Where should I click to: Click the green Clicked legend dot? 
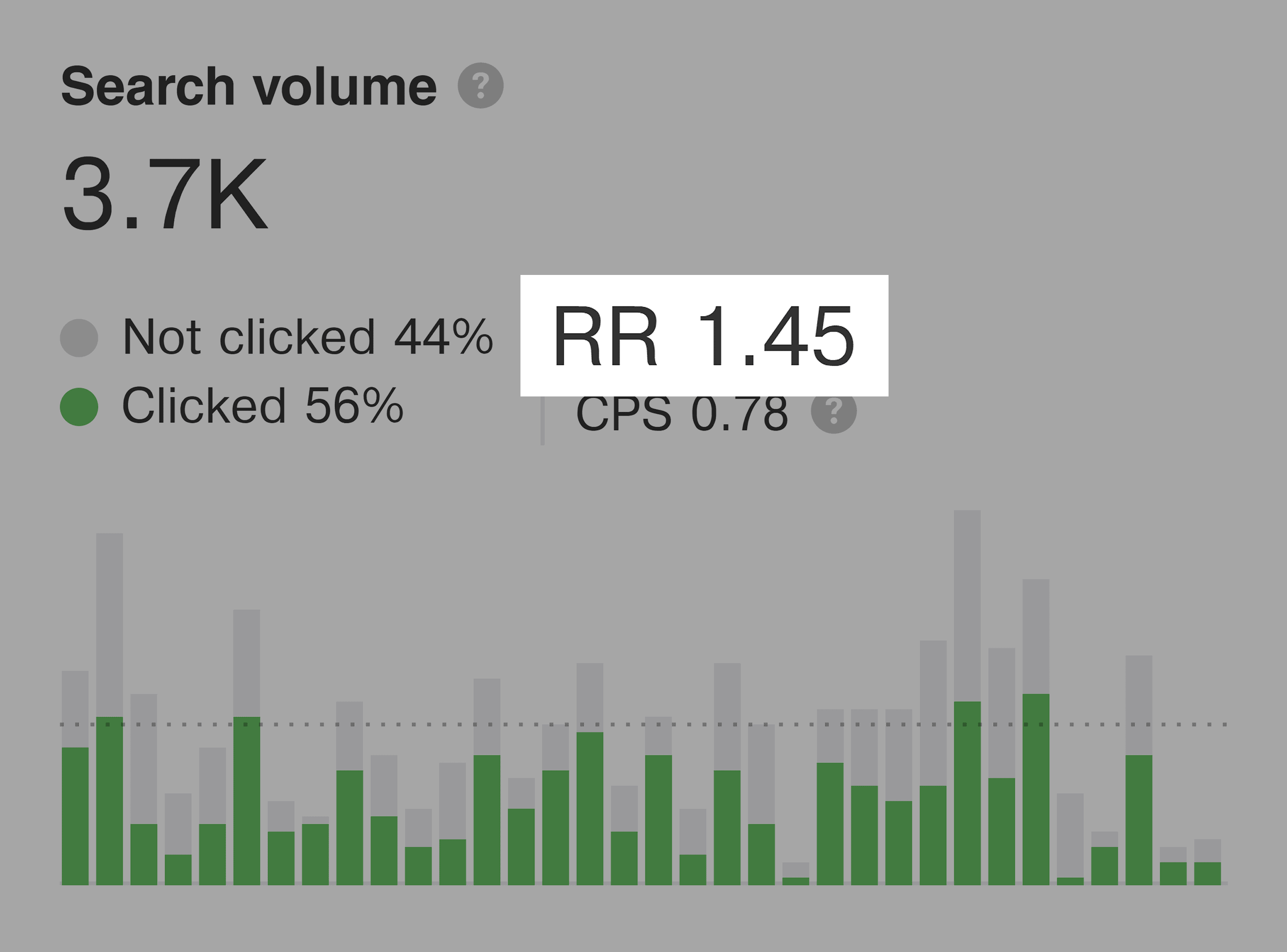pos(79,407)
